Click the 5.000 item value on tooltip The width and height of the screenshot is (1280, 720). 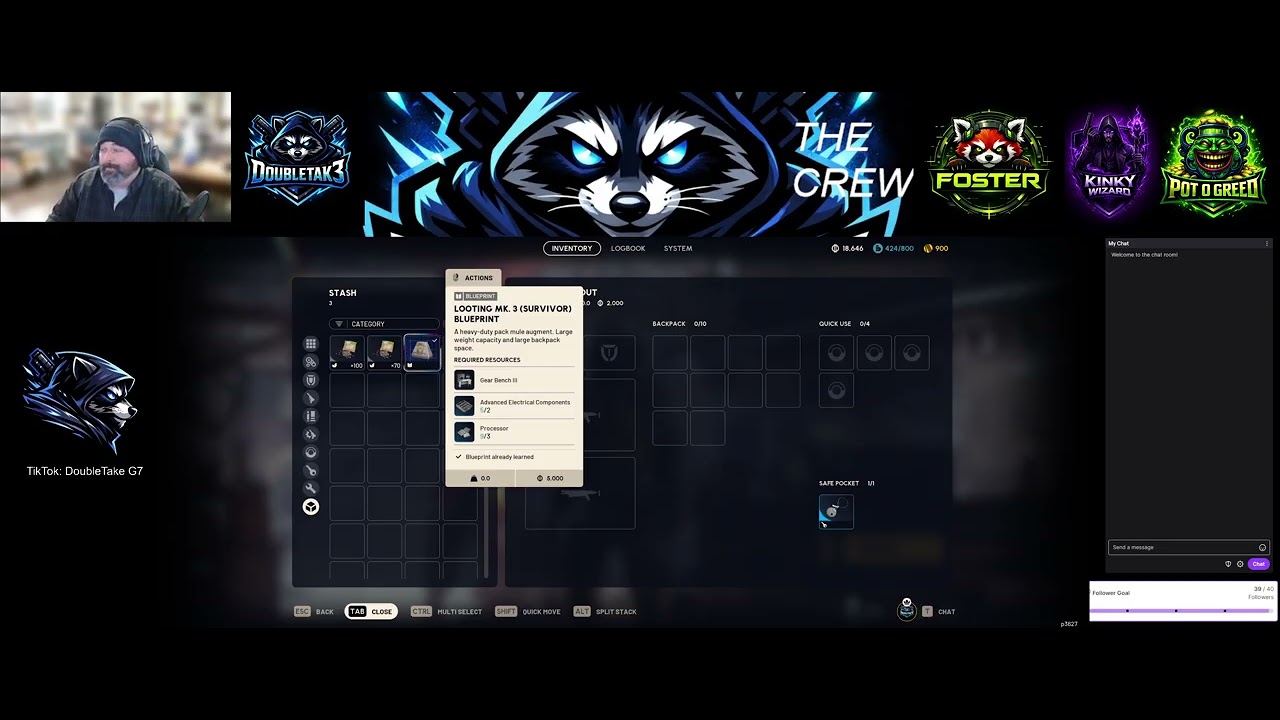coord(550,478)
